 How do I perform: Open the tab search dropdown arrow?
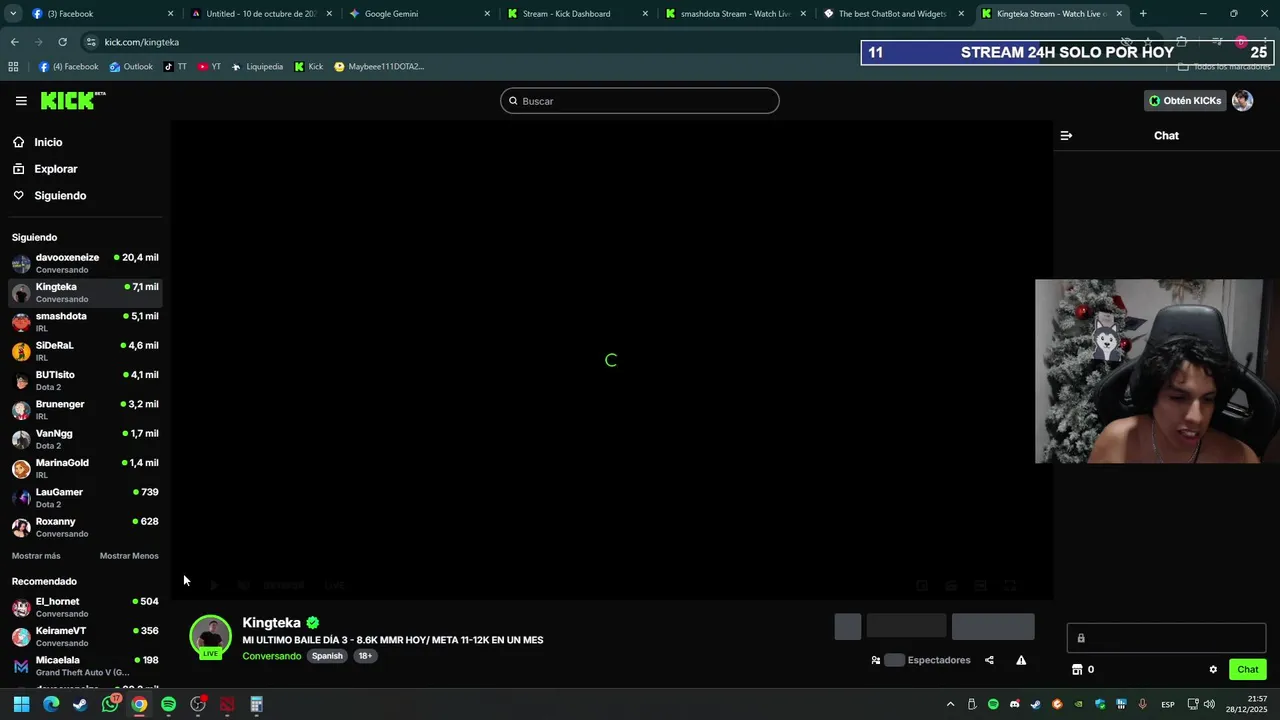click(x=12, y=14)
